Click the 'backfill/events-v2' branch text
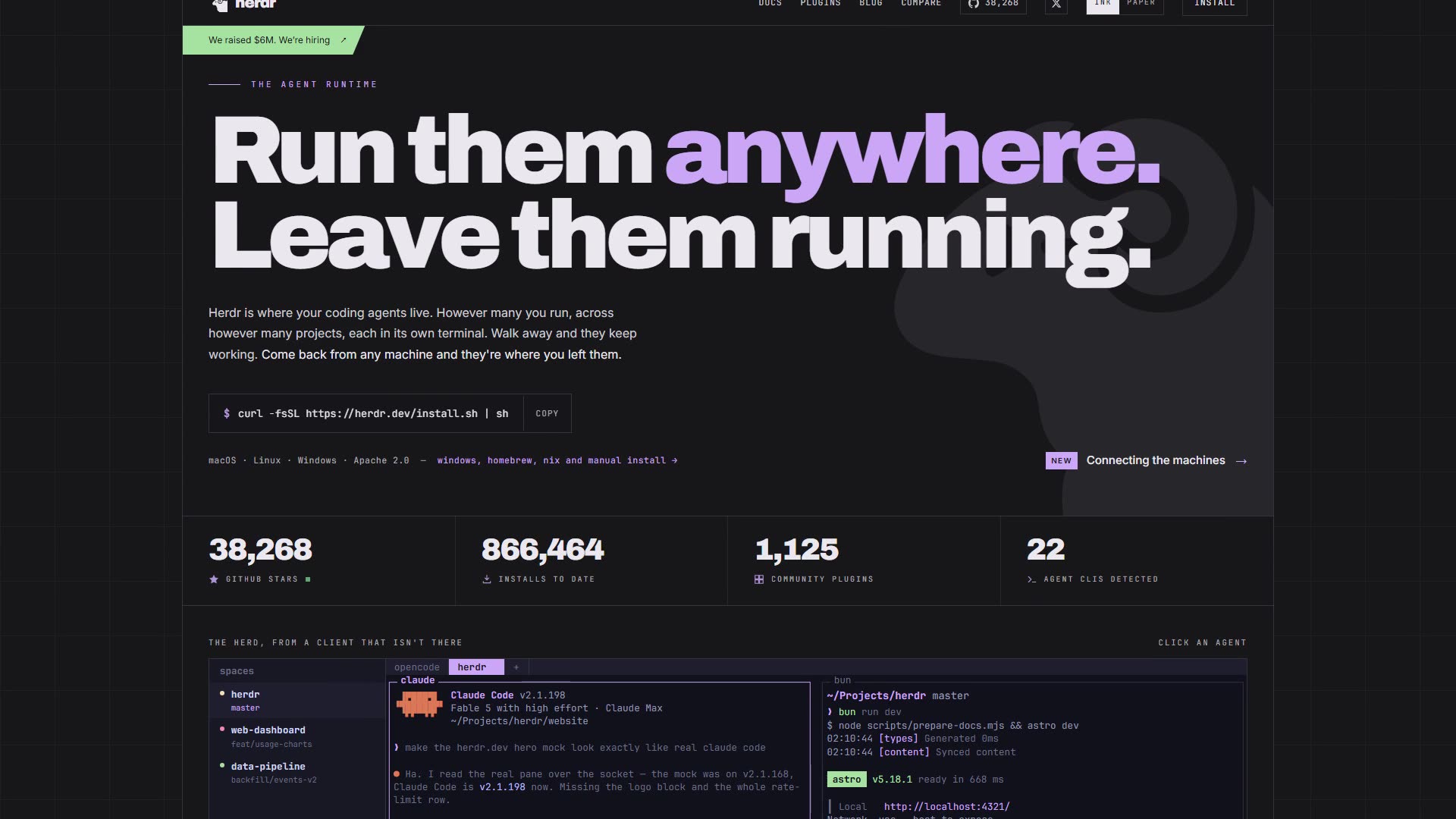This screenshot has height=819, width=1456. 274,780
